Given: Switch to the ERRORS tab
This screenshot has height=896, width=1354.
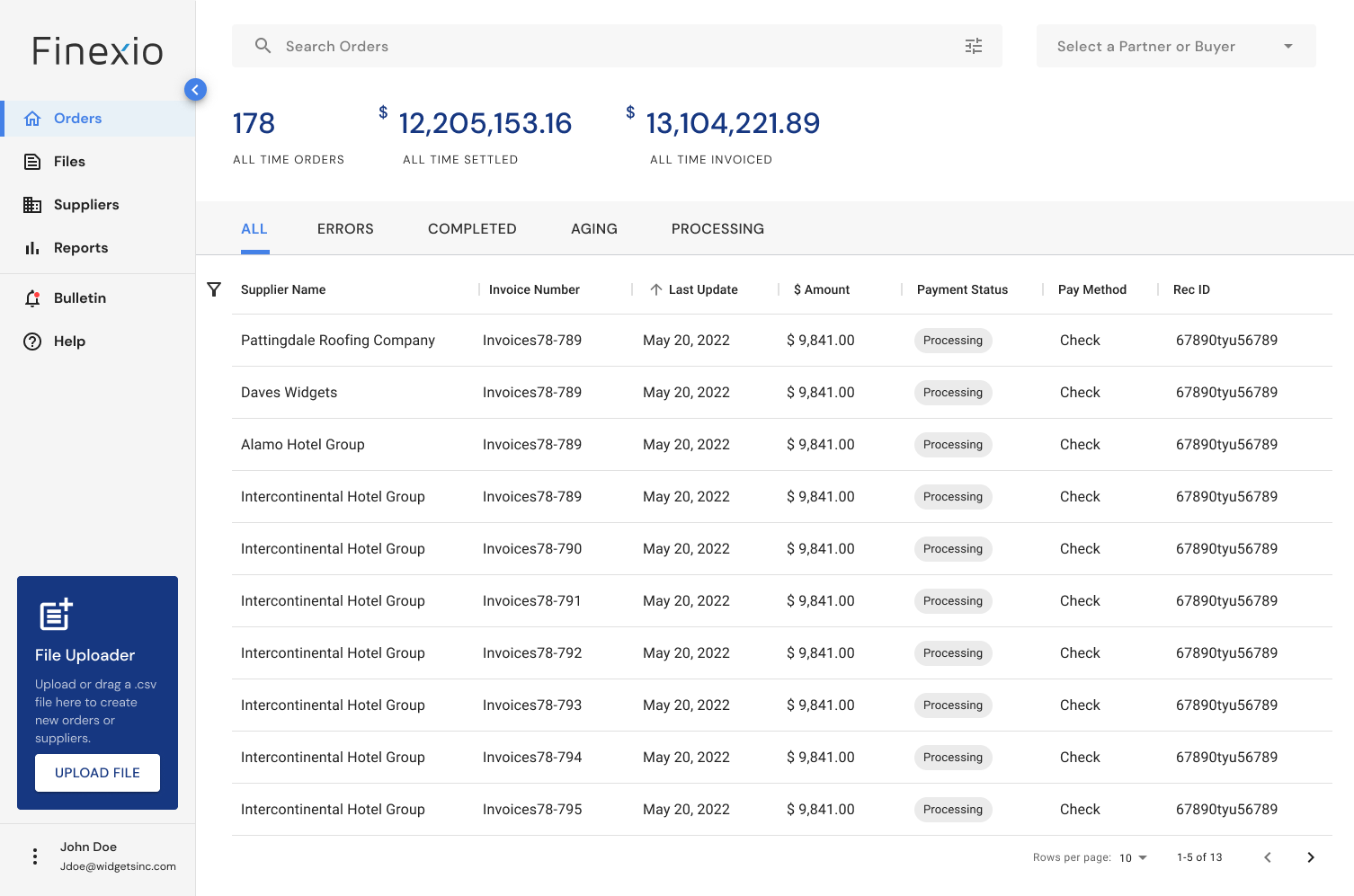Looking at the screenshot, I should pos(345,229).
